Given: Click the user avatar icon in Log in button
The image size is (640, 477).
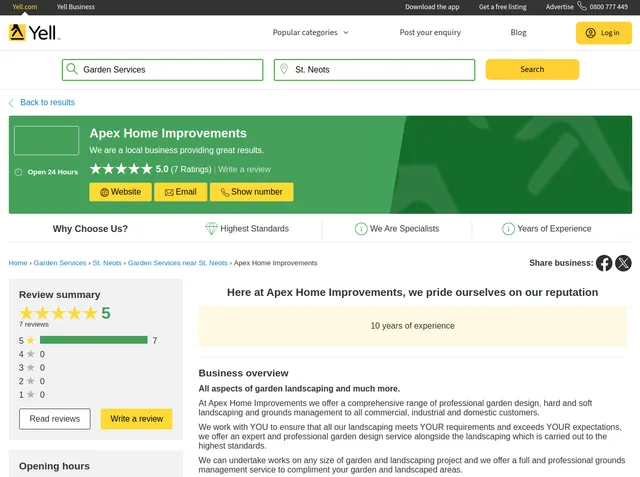Looking at the screenshot, I should (x=590, y=33).
